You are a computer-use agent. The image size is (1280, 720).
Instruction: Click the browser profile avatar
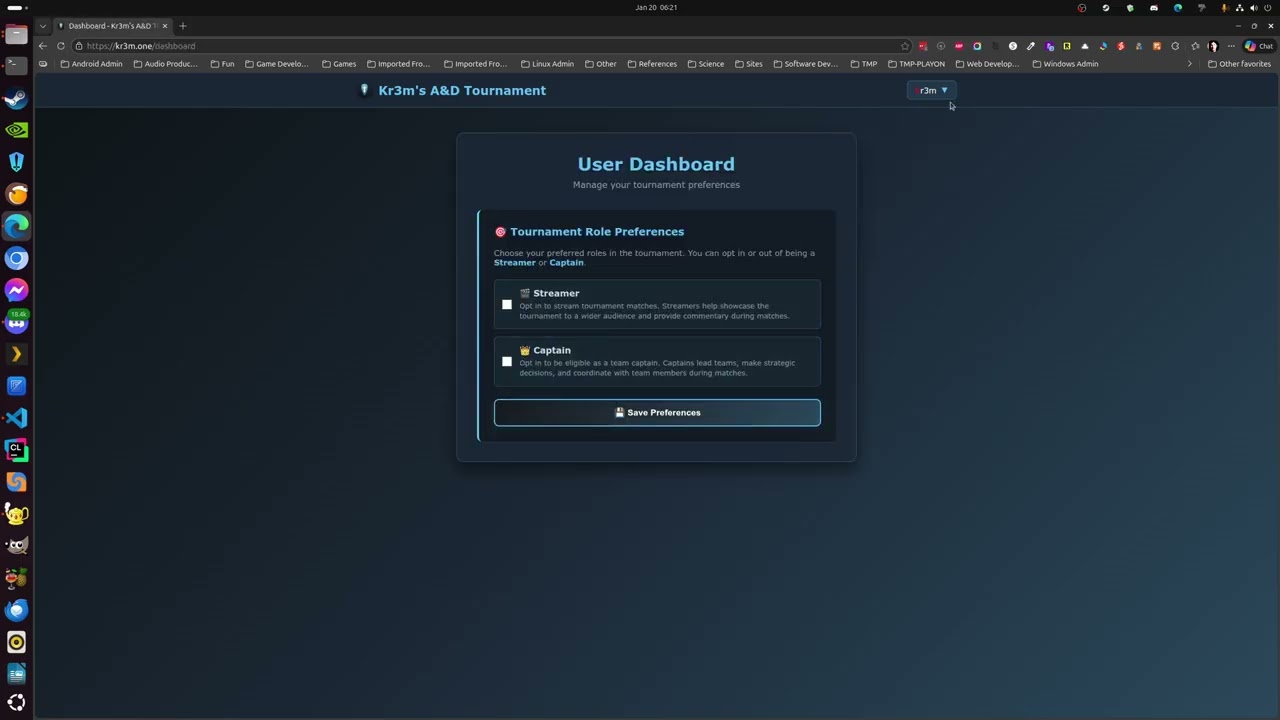(x=1213, y=46)
